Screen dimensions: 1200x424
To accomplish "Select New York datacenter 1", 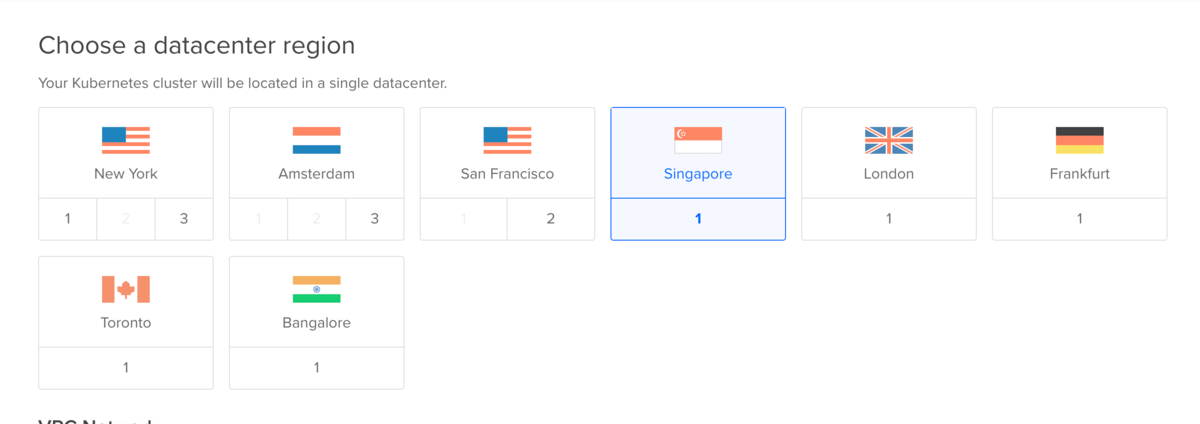I will tap(68, 219).
